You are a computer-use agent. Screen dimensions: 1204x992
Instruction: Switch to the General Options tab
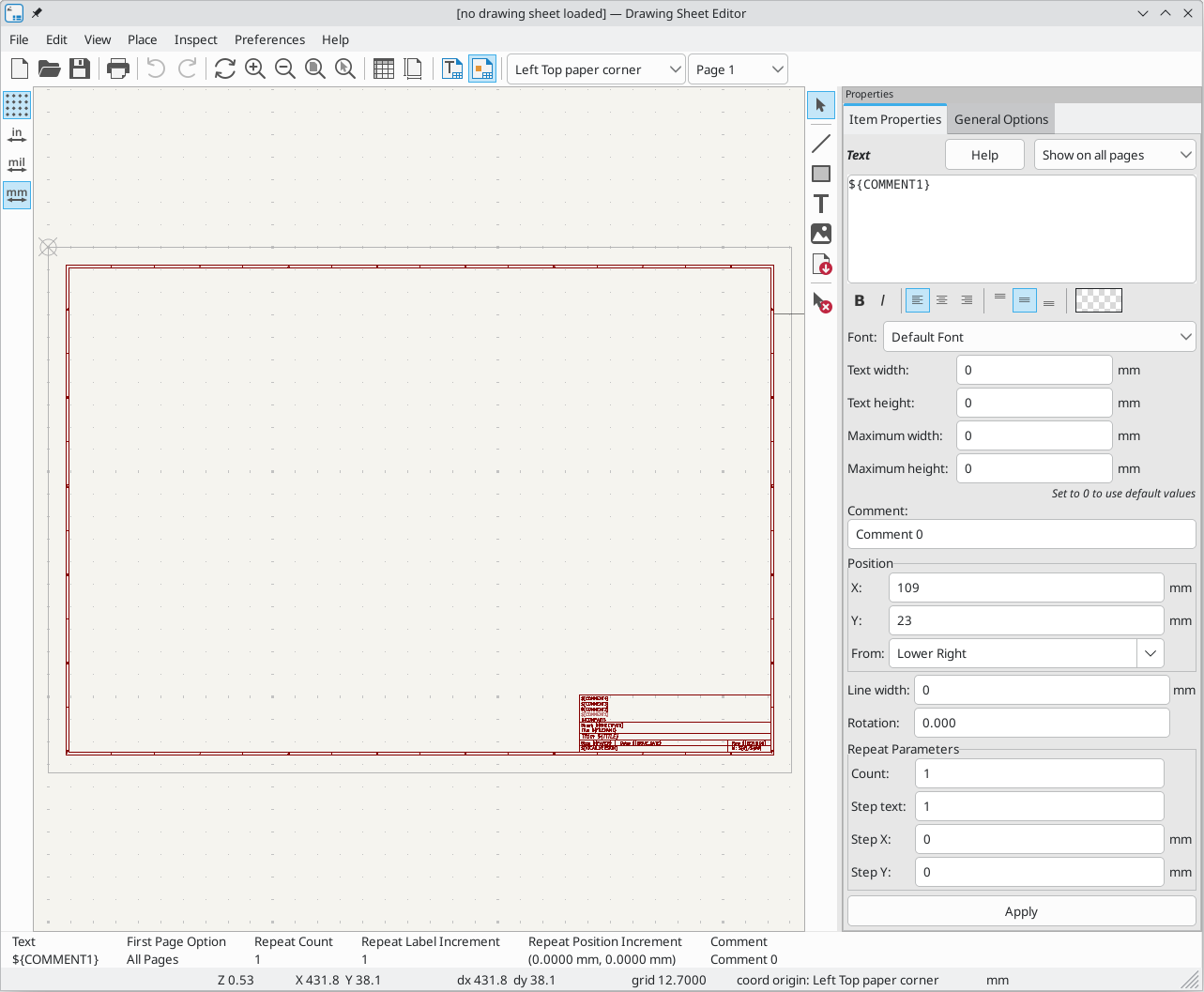coord(1000,119)
